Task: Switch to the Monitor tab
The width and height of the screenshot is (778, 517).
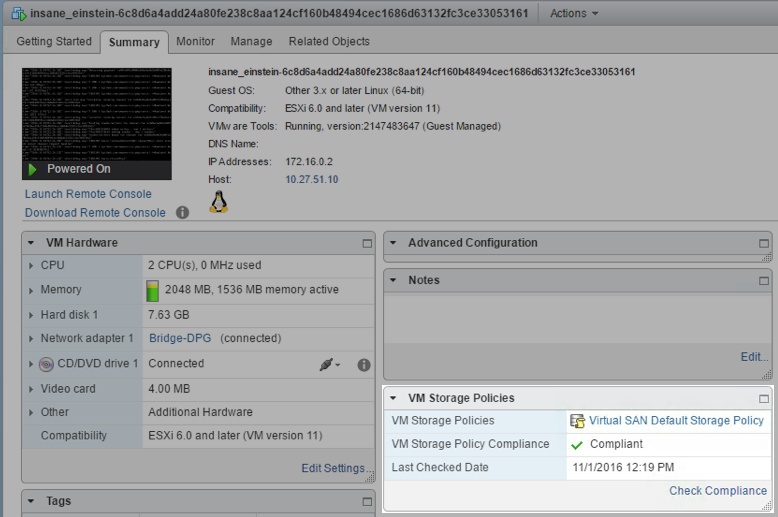Action: (x=195, y=41)
